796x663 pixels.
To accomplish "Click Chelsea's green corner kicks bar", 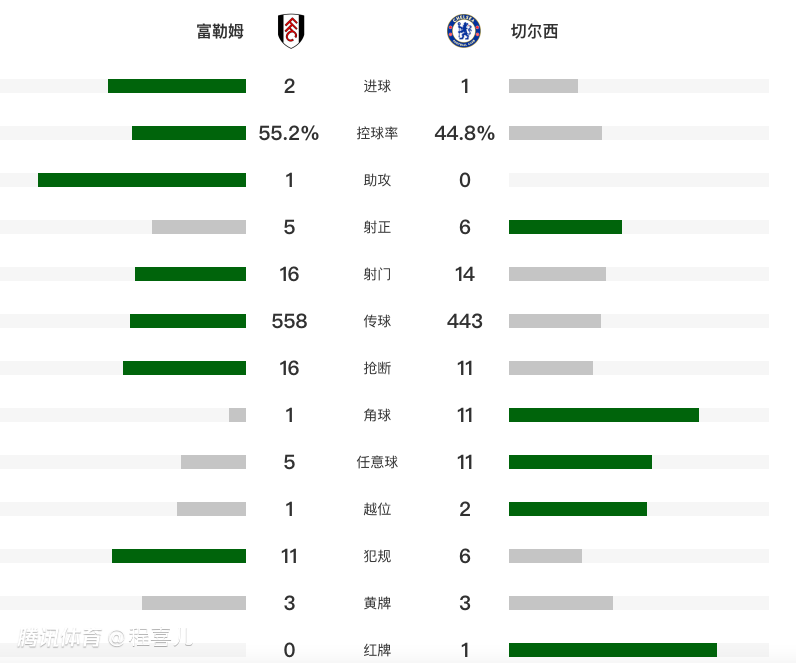I will point(604,415).
